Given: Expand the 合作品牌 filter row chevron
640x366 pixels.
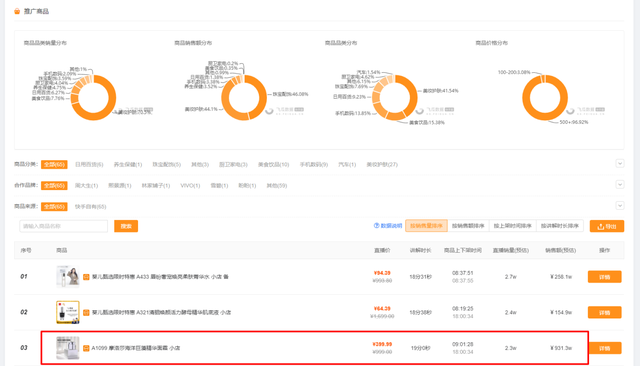Looking at the screenshot, I should pyautogui.click(x=620, y=184).
